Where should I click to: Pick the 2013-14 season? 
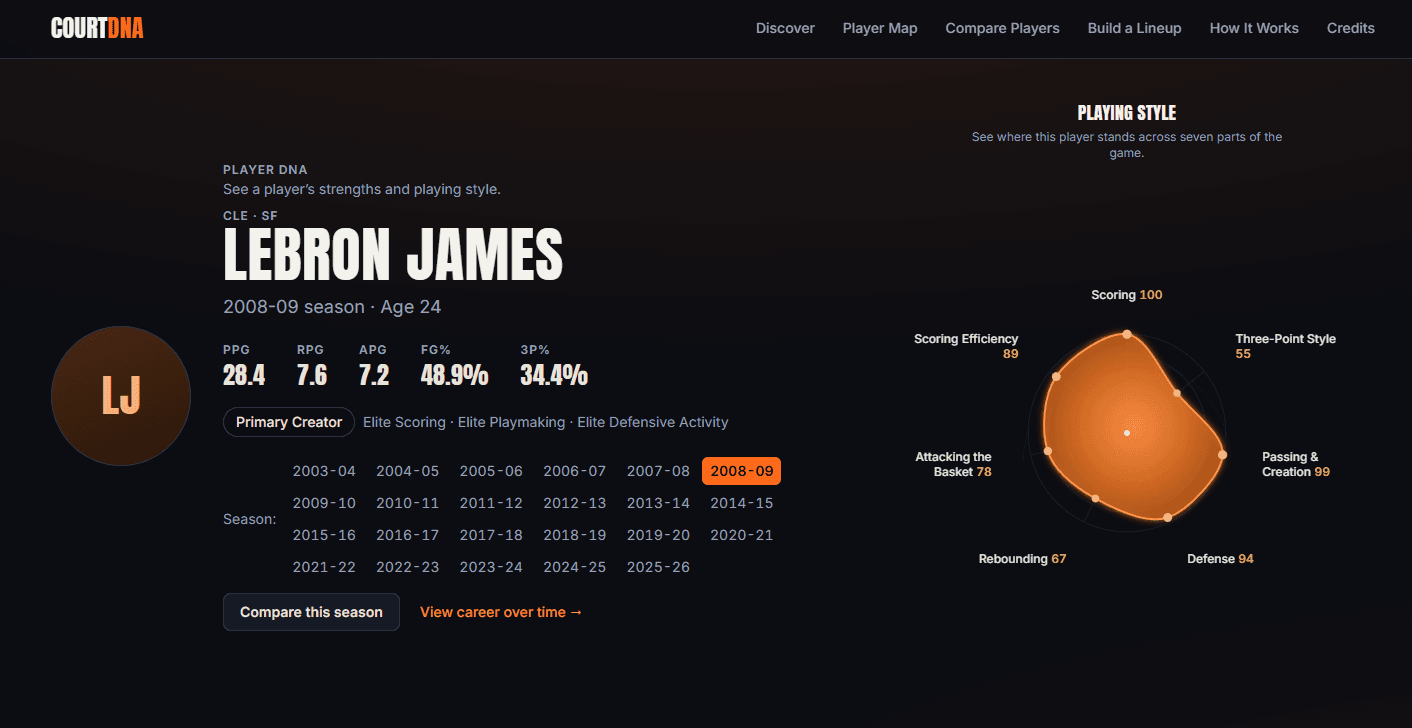click(x=658, y=503)
